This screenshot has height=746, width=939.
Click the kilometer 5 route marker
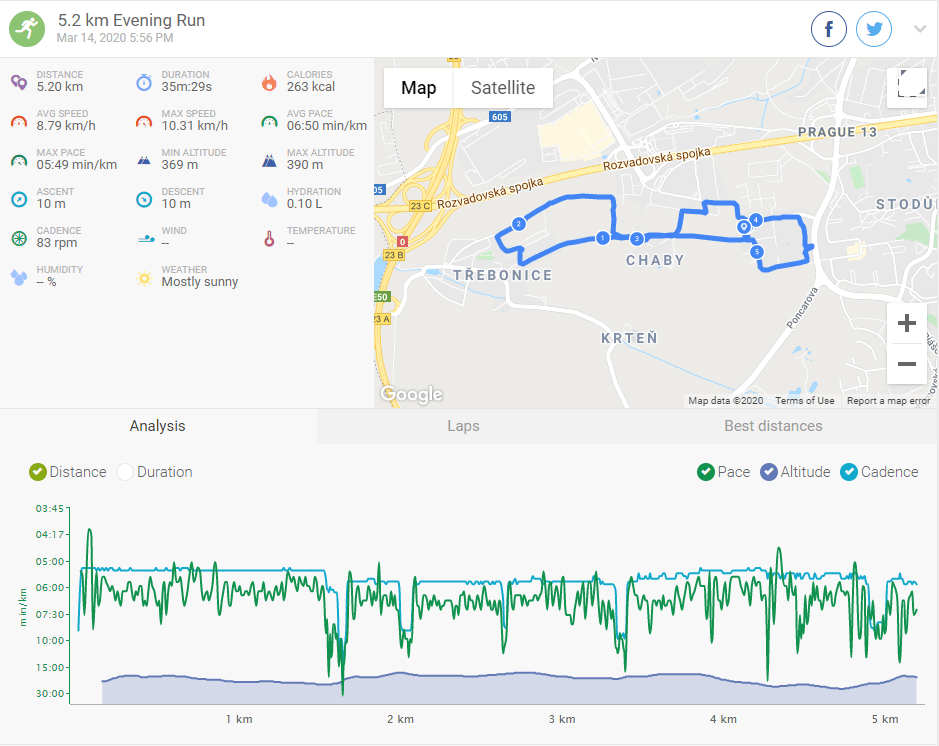click(757, 252)
